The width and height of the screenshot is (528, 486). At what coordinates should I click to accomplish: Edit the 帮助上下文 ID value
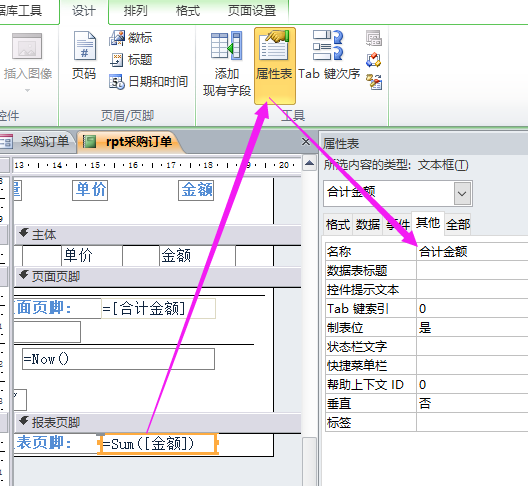point(472,384)
